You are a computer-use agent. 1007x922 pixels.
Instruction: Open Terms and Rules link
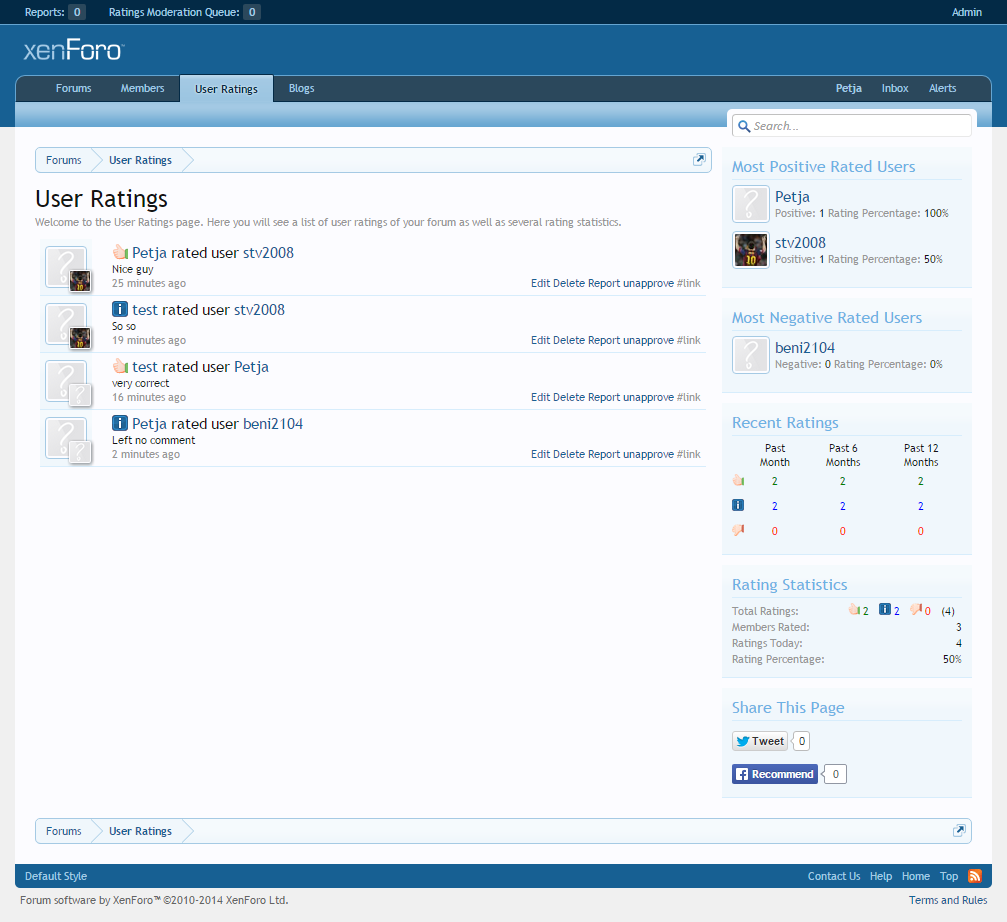point(947,900)
